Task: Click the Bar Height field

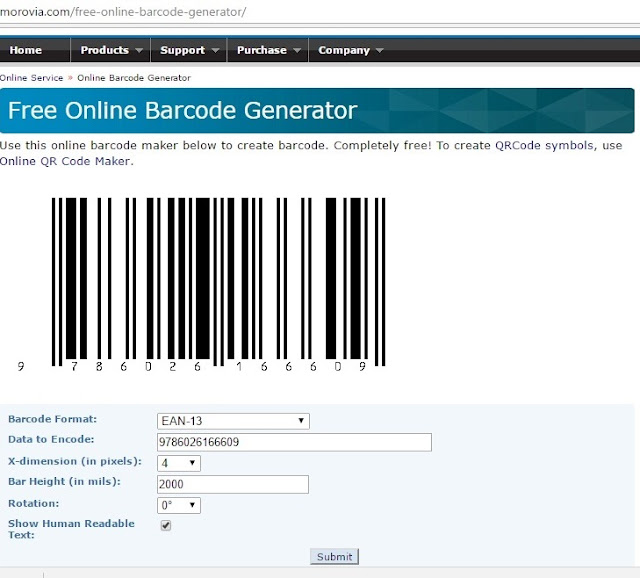Action: point(233,485)
